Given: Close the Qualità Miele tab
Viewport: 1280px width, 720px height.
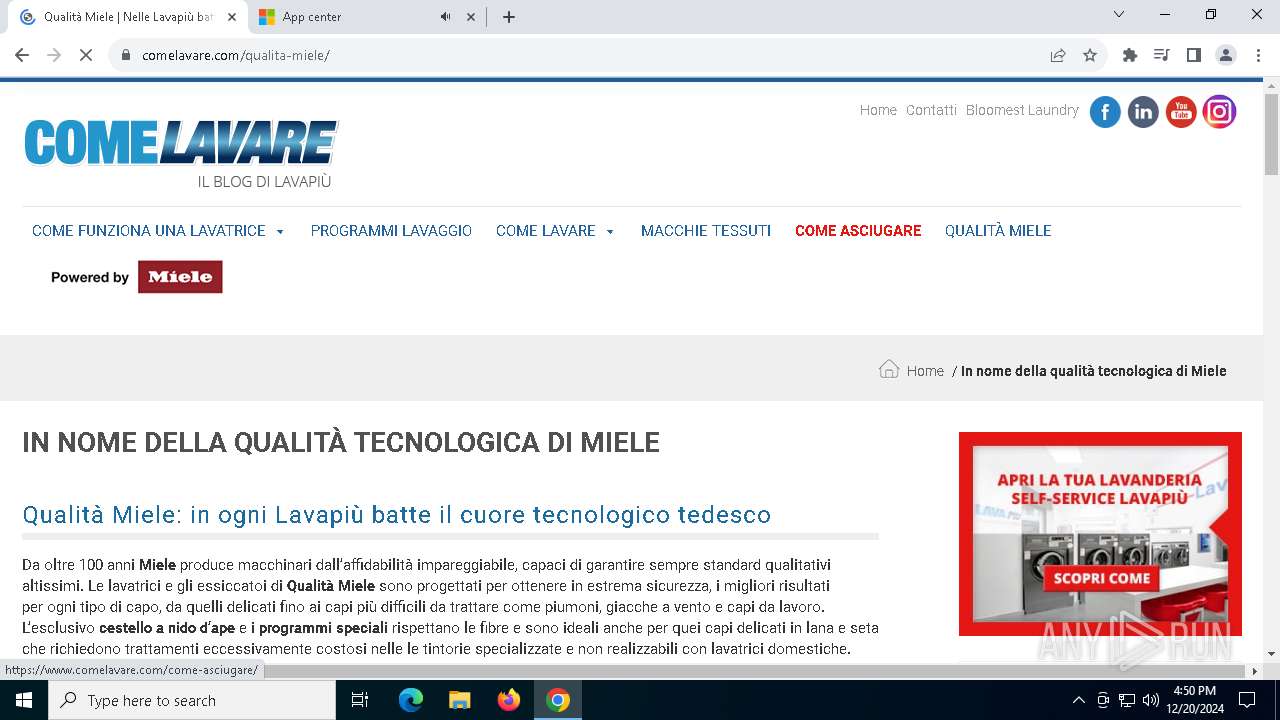Looking at the screenshot, I should (x=232, y=17).
